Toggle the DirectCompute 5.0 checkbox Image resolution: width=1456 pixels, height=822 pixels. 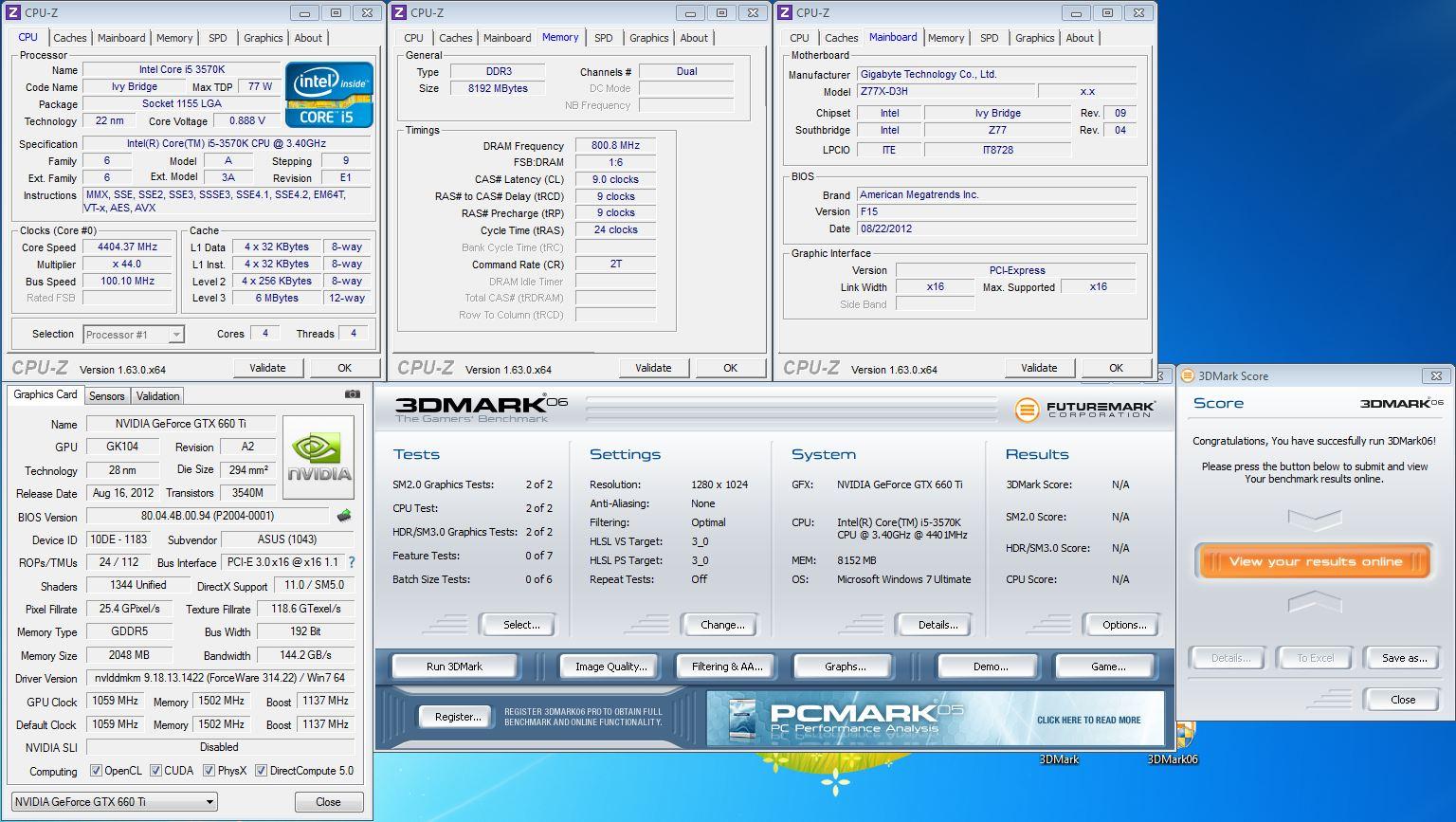coord(261,771)
